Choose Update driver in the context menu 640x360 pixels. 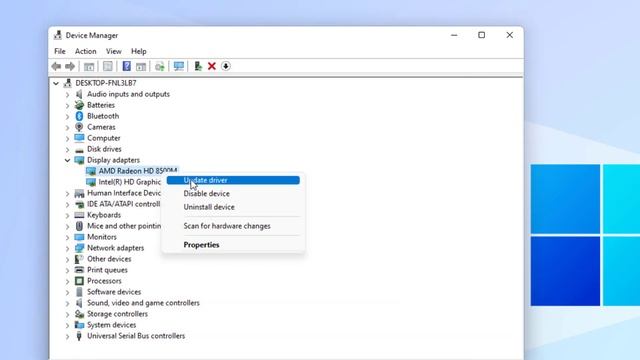pyautogui.click(x=233, y=180)
